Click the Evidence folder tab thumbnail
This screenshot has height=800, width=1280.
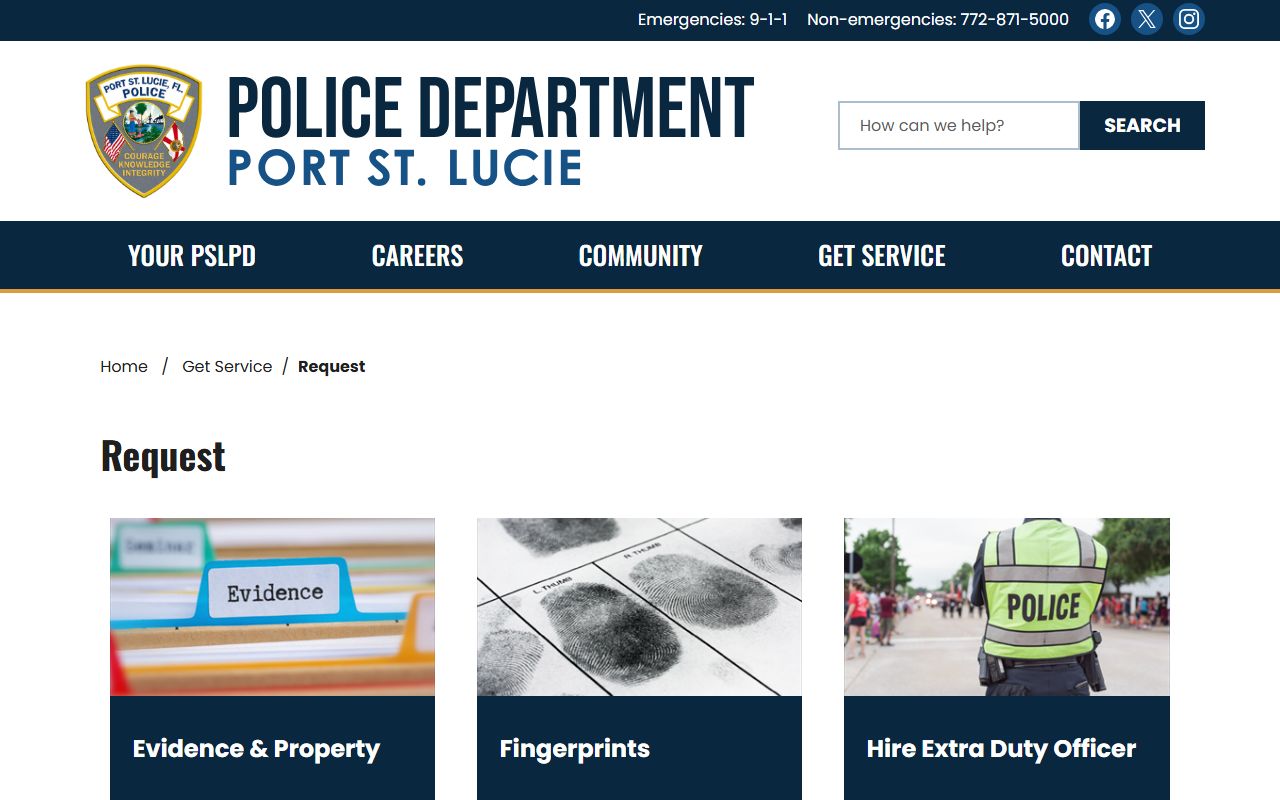272,607
